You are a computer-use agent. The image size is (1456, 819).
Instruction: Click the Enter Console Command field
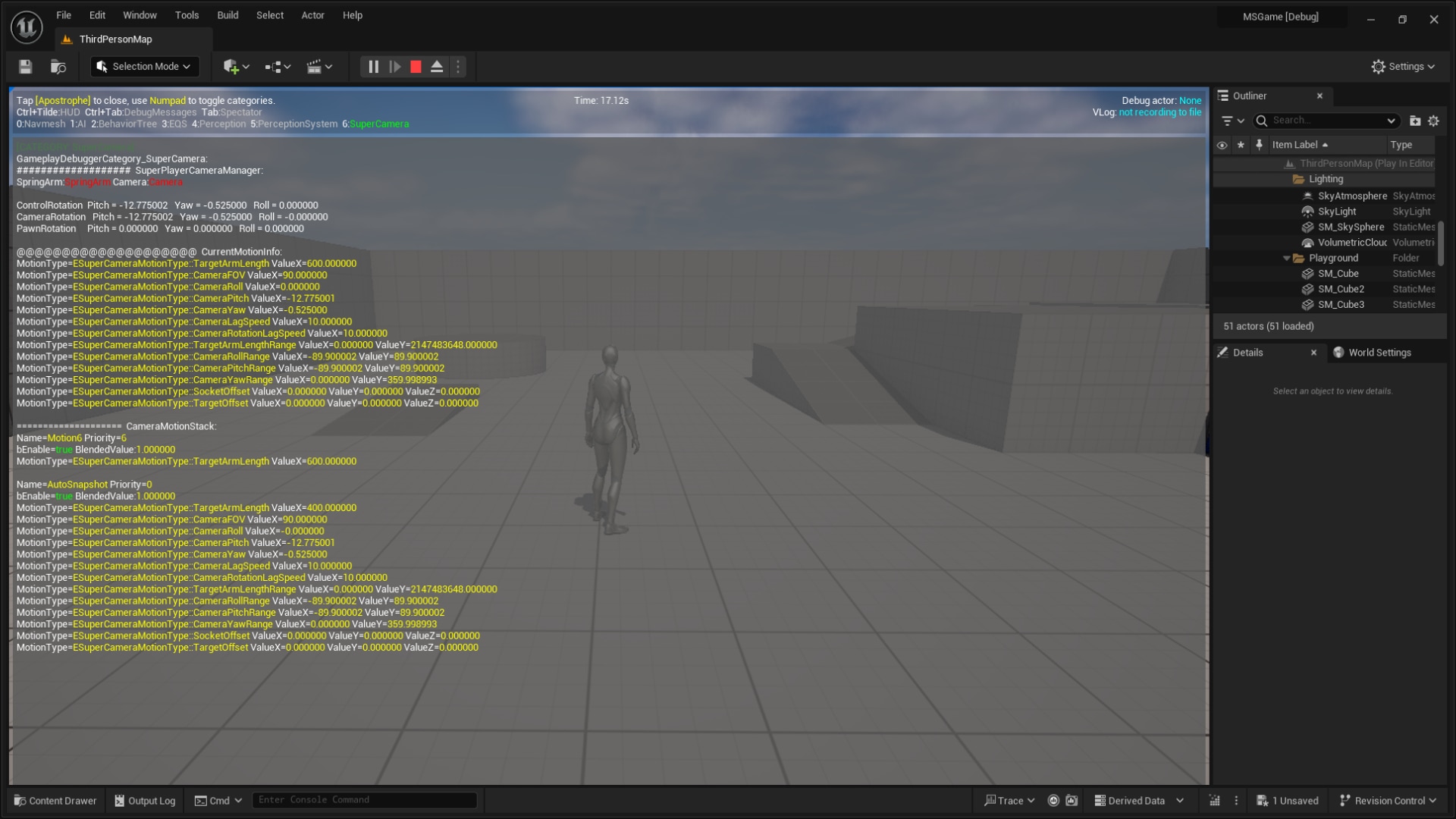[364, 799]
